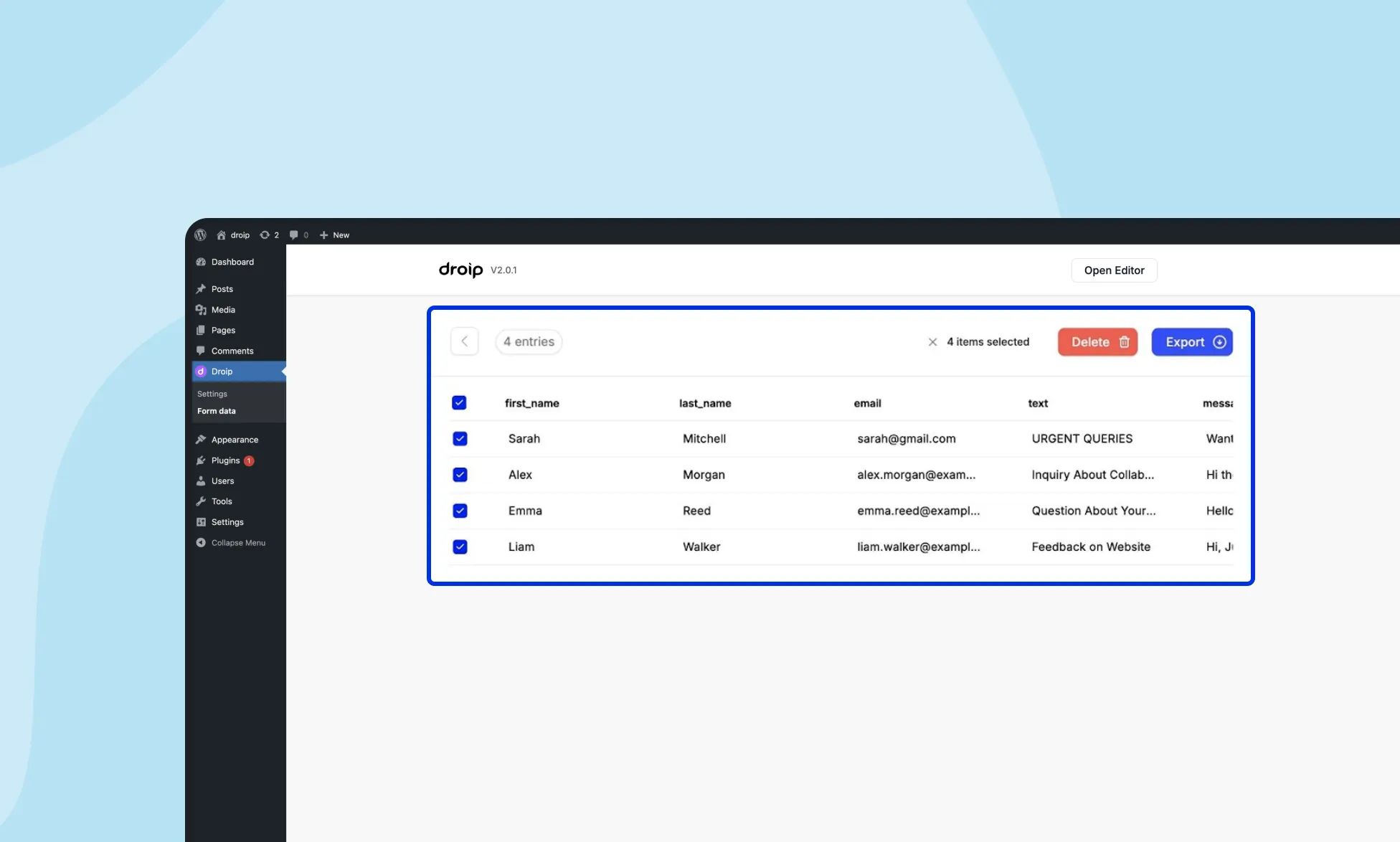
Task: Click the Users person icon
Action: (201, 481)
